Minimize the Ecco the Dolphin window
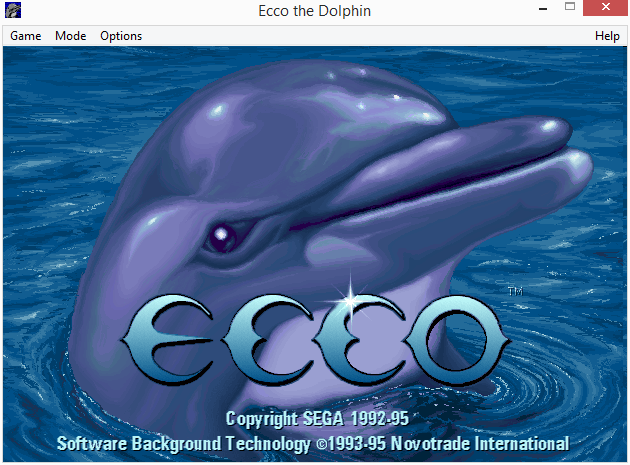The height and width of the screenshot is (465, 630). point(543,8)
